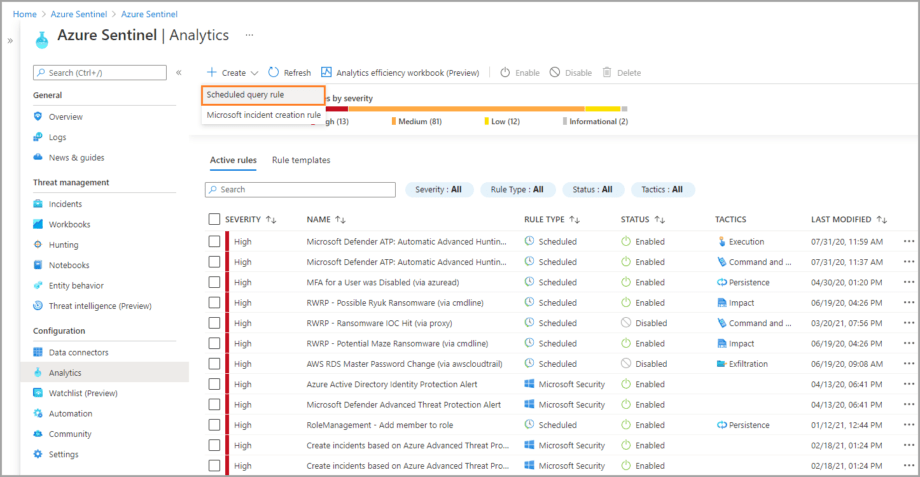Click the Analytics efficiency workbook icon
Image resolution: width=920 pixels, height=477 pixels.
click(x=326, y=72)
